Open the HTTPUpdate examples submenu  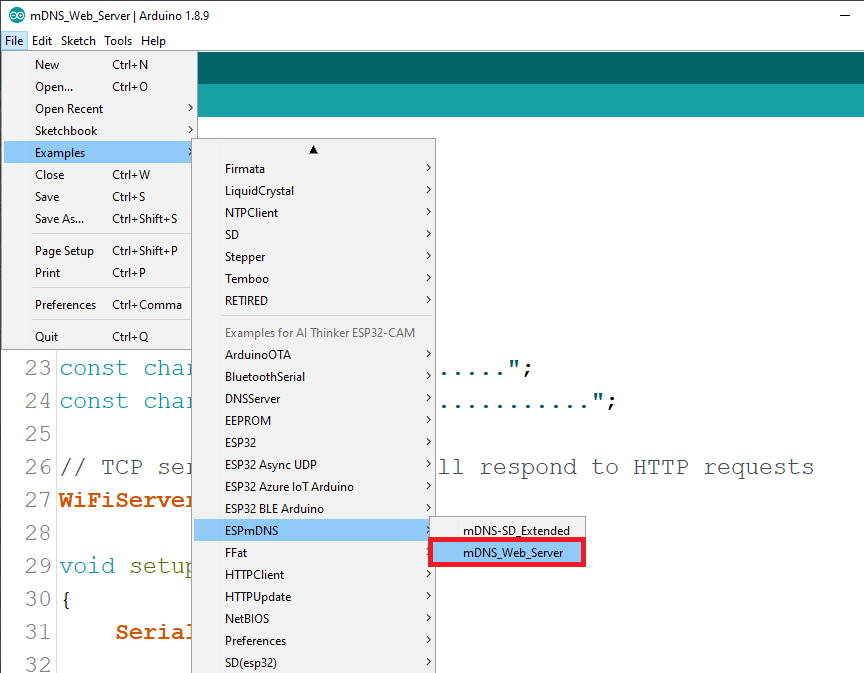tap(314, 597)
